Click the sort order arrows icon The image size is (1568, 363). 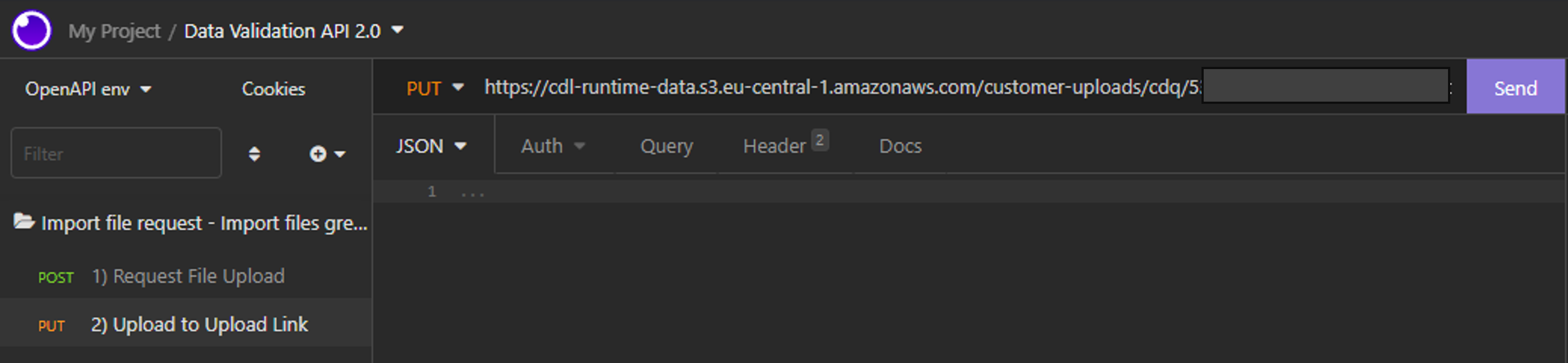tap(254, 154)
